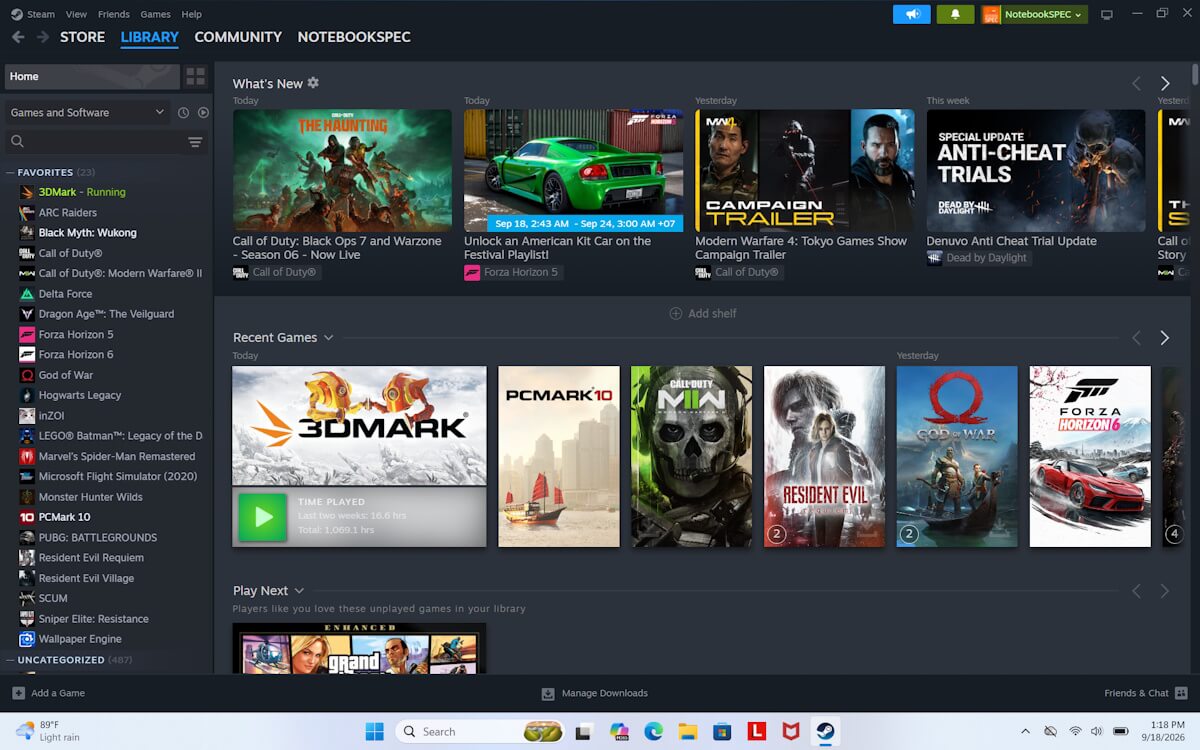Viewport: 1200px width, 750px height.
Task: Open the View menu
Action: click(76, 14)
